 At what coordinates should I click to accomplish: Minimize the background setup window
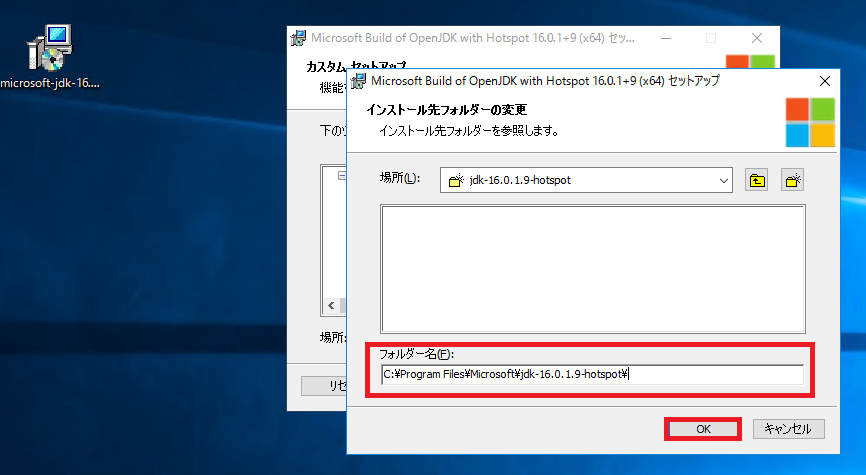[666, 38]
